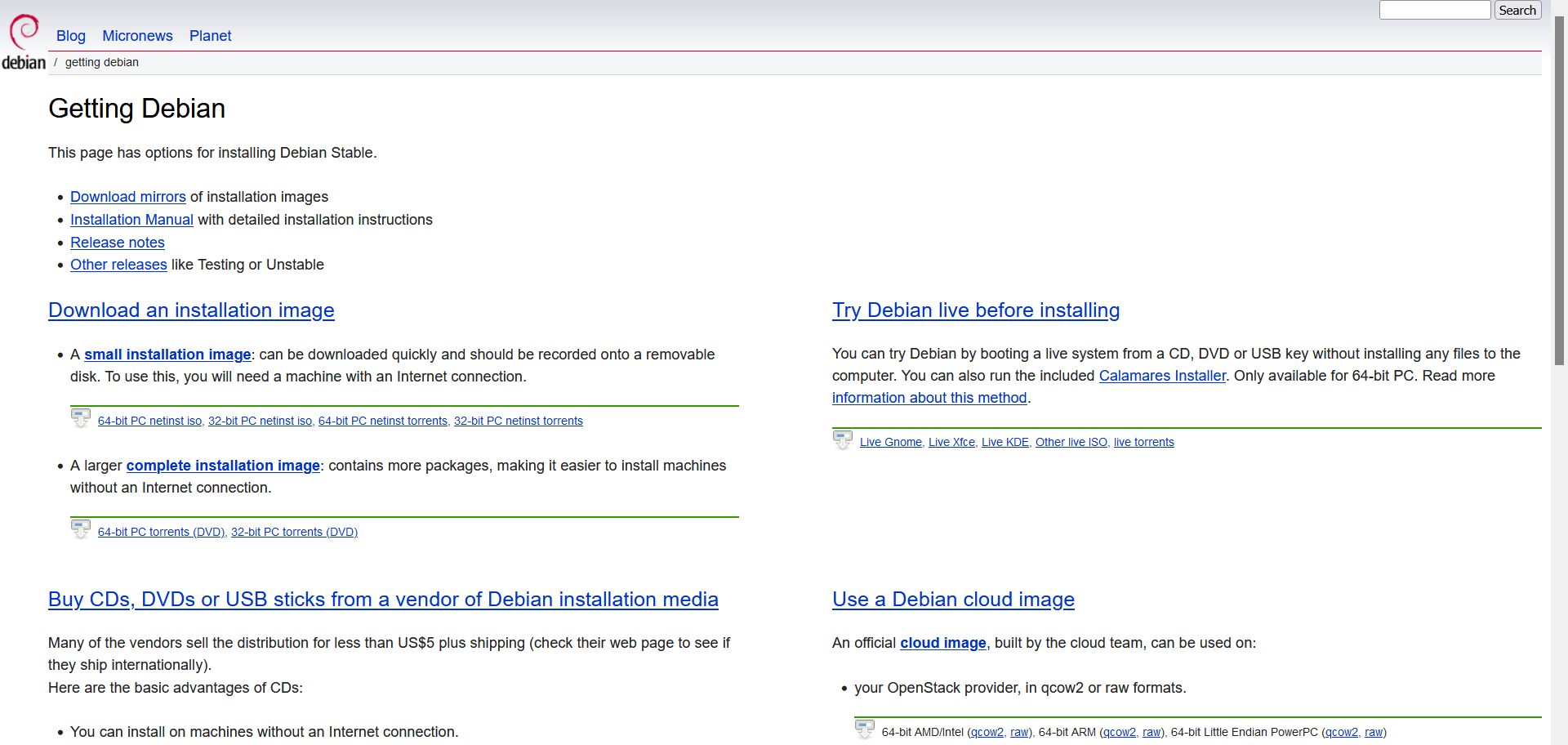View the Release notes link
The image size is (1568, 745).
[x=118, y=243]
